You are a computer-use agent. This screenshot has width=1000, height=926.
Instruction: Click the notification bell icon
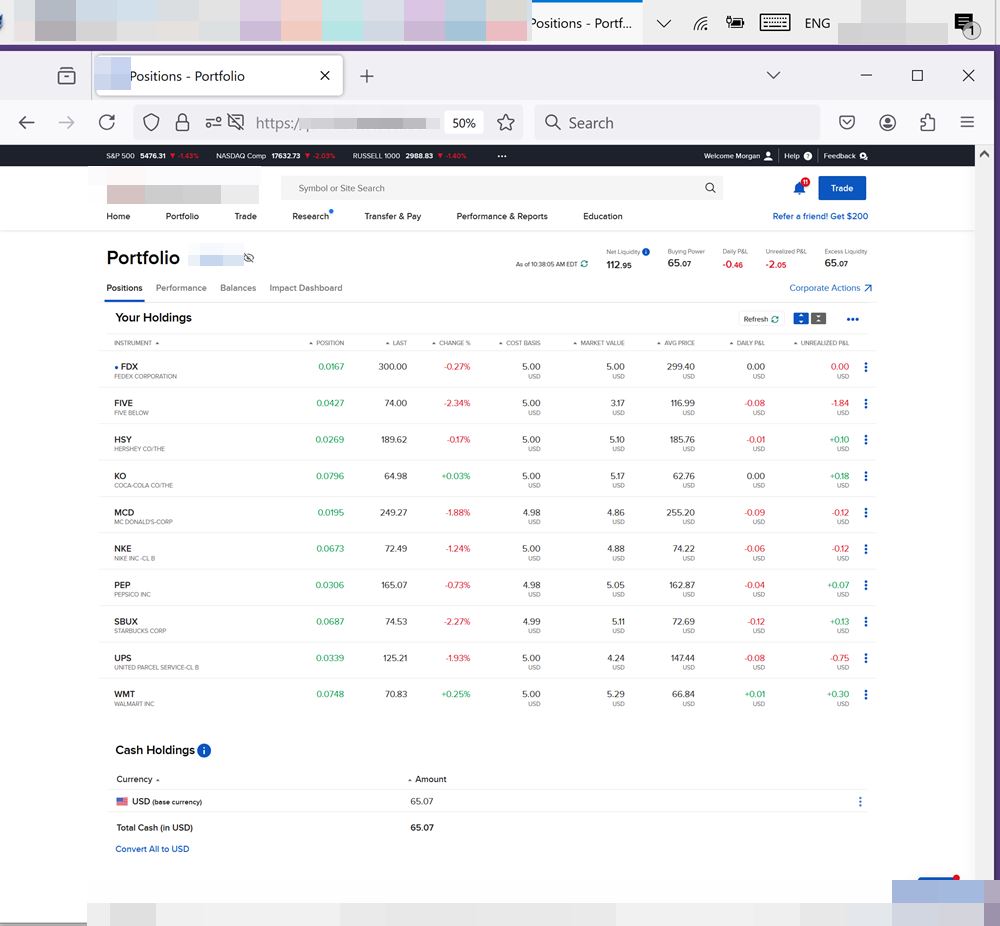[x=800, y=187]
